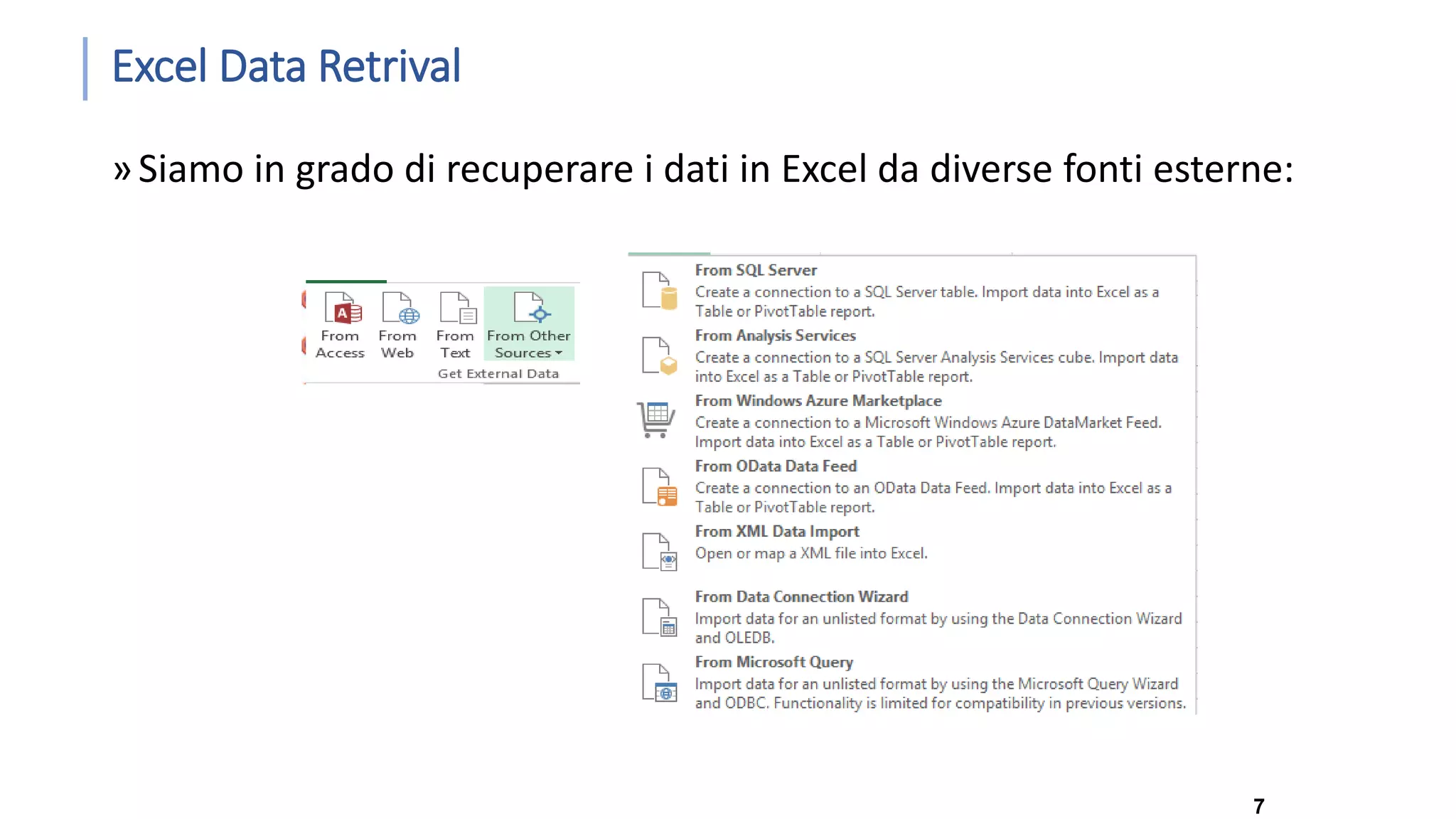Click the Get External Data group label
Image resolution: width=1456 pixels, height=819 pixels.
click(498, 373)
